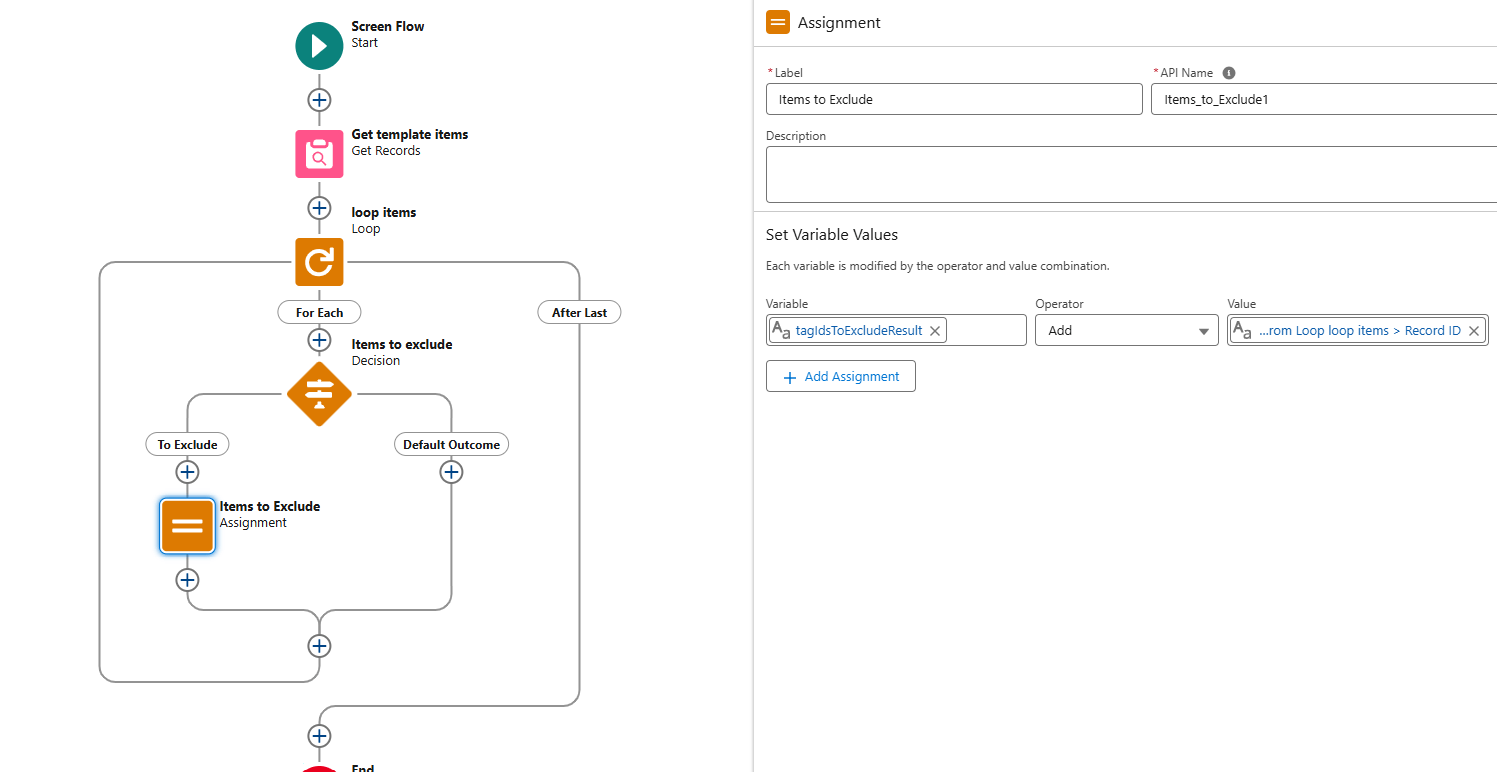Click the For Each path label
The width and height of the screenshot is (1497, 772).
pyautogui.click(x=319, y=313)
